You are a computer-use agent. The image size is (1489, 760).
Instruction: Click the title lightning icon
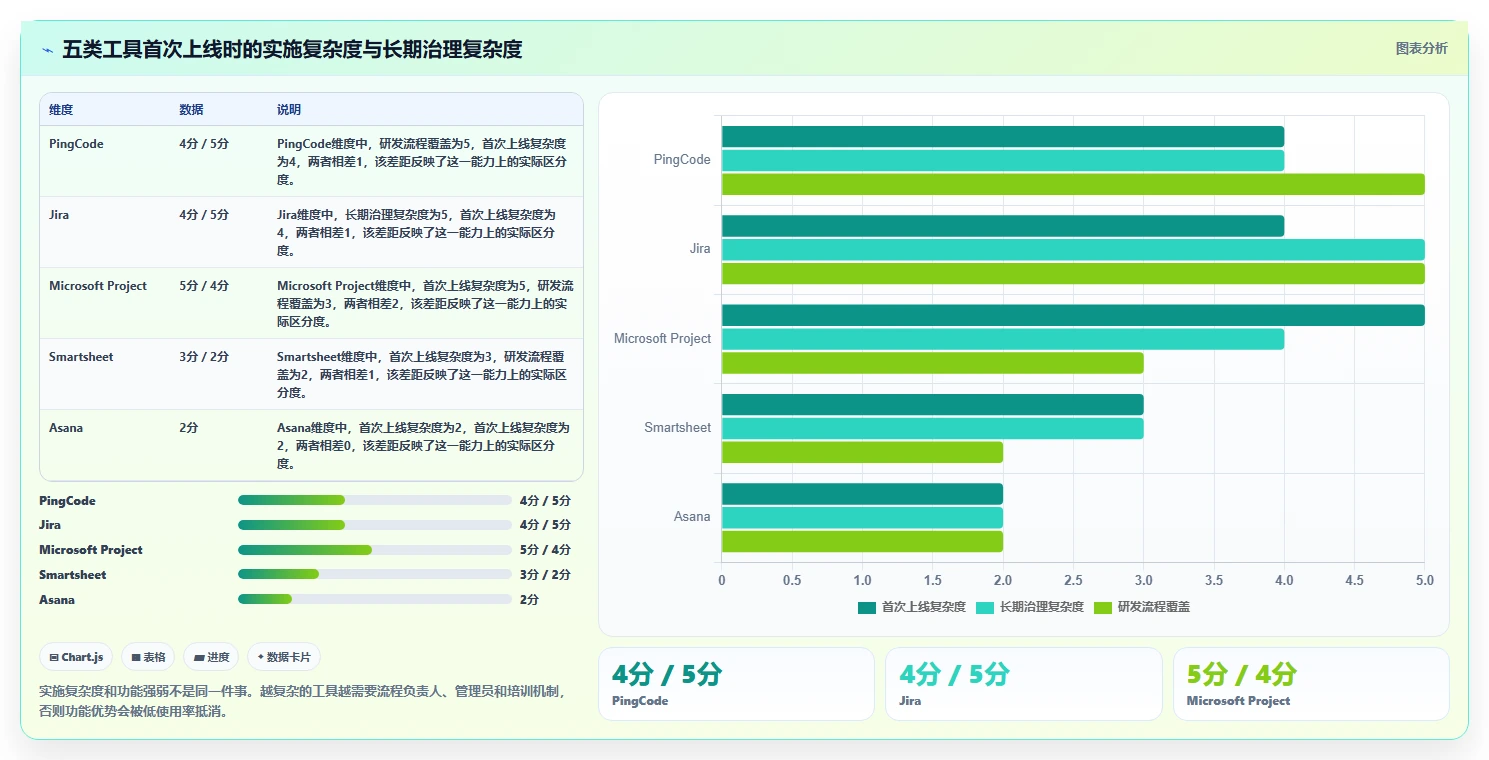(48, 49)
